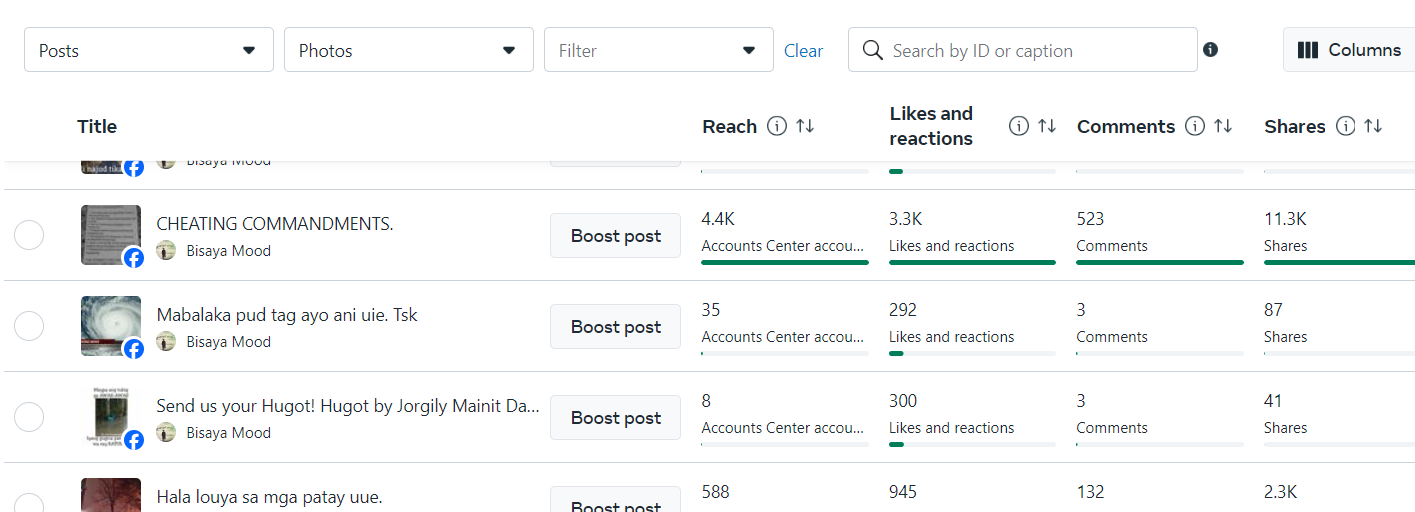Open the Columns button
1415x512 pixels.
(x=1348, y=50)
